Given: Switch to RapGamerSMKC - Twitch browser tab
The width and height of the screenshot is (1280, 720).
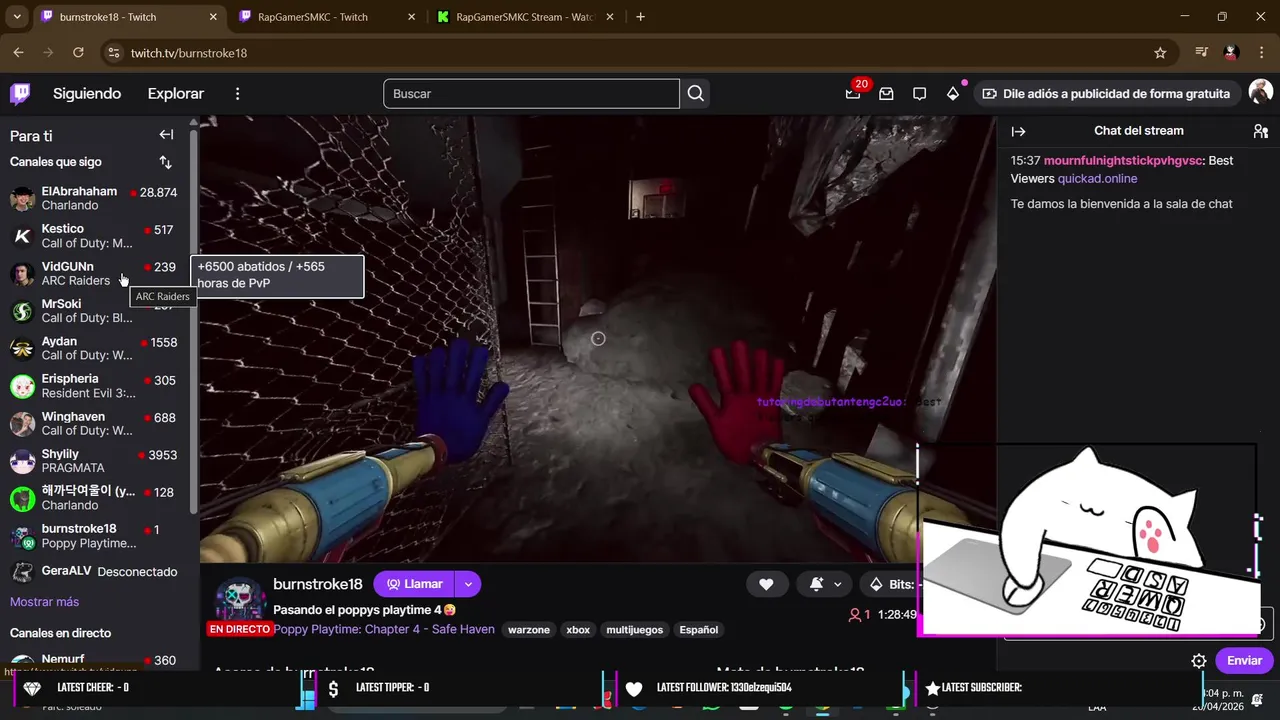Looking at the screenshot, I should coord(327,17).
